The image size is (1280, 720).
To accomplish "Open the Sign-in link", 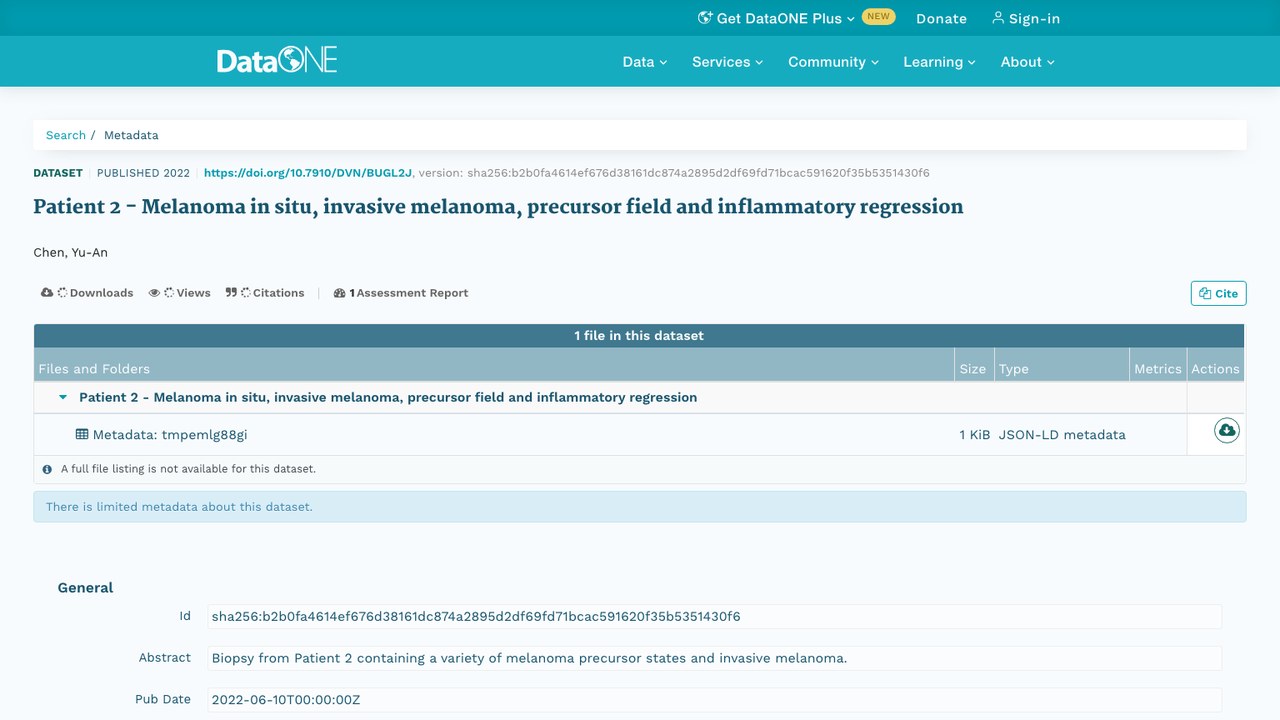I will point(1025,18).
